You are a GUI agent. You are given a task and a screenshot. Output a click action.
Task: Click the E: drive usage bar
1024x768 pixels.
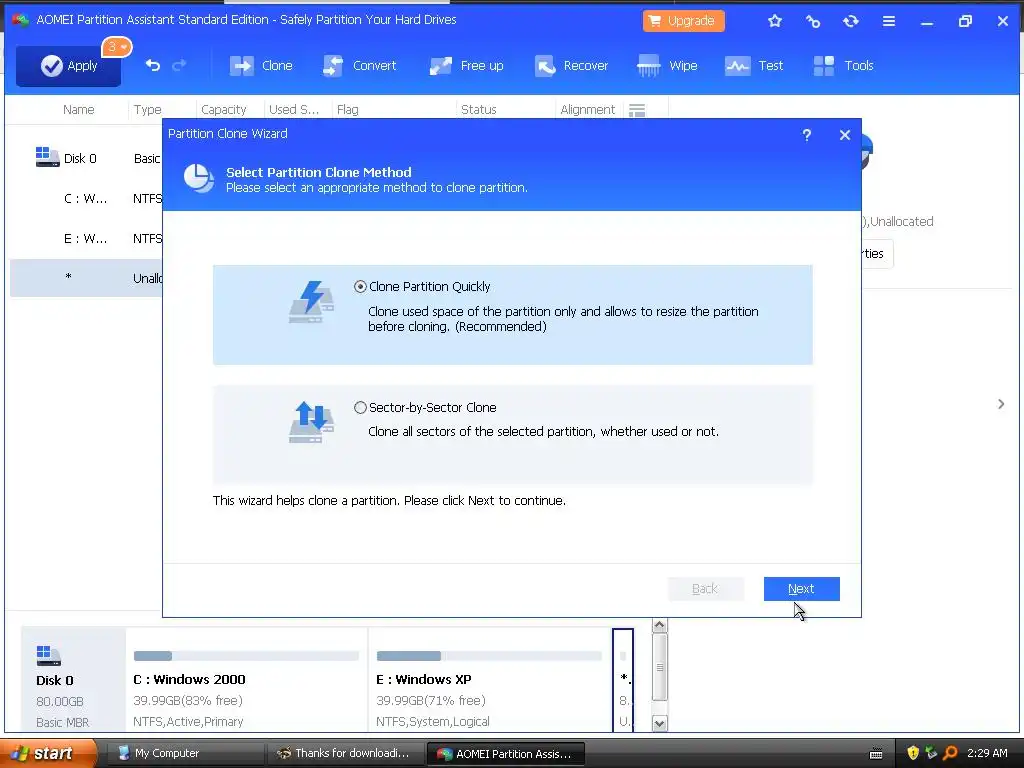[489, 656]
